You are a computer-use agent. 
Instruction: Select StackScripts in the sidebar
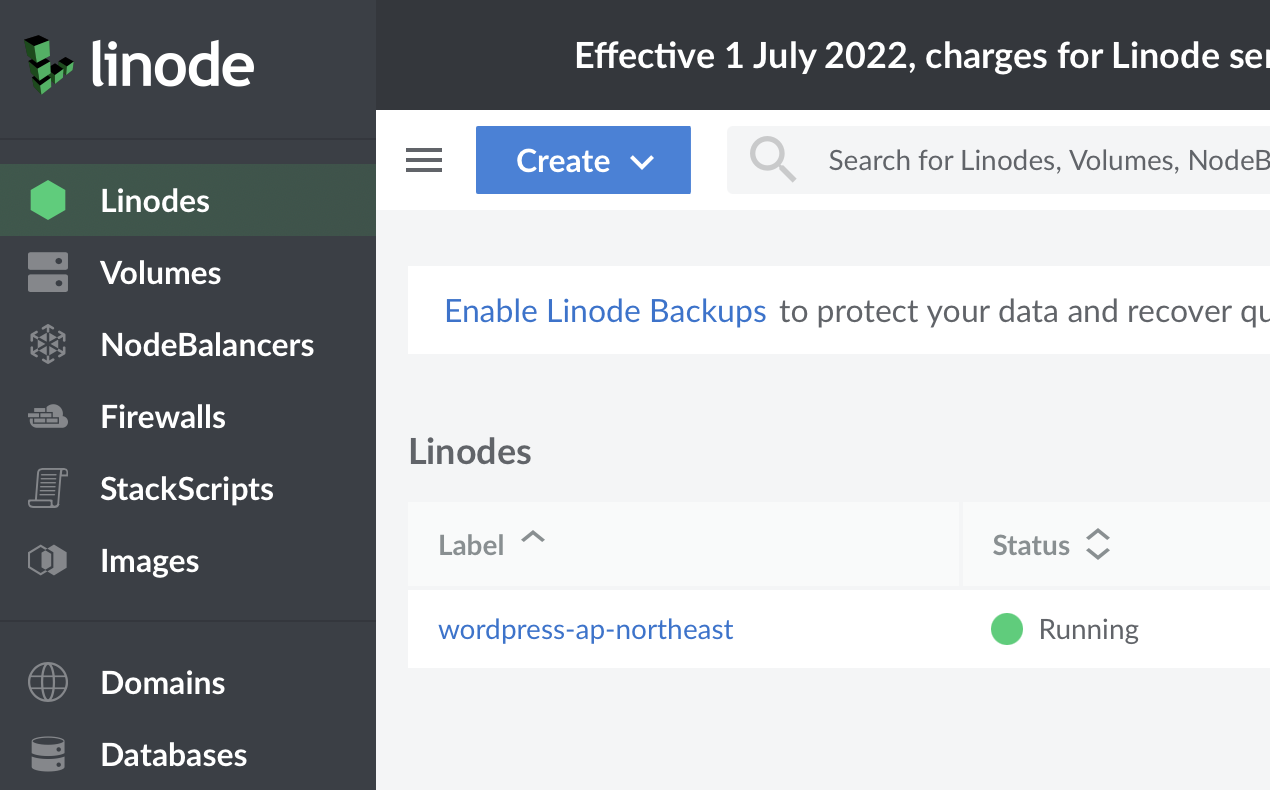pyautogui.click(x=187, y=489)
